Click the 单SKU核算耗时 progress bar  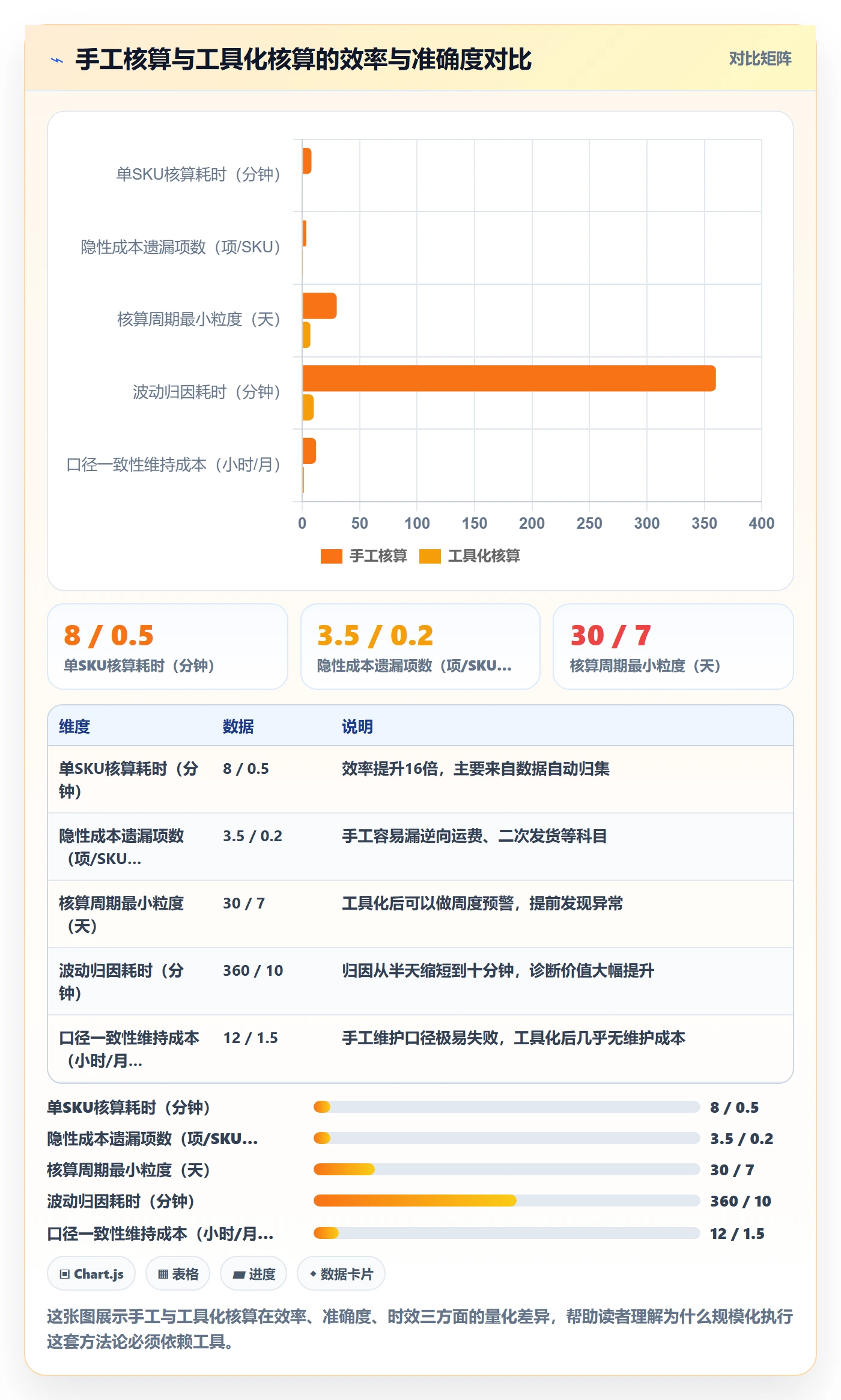[506, 1107]
